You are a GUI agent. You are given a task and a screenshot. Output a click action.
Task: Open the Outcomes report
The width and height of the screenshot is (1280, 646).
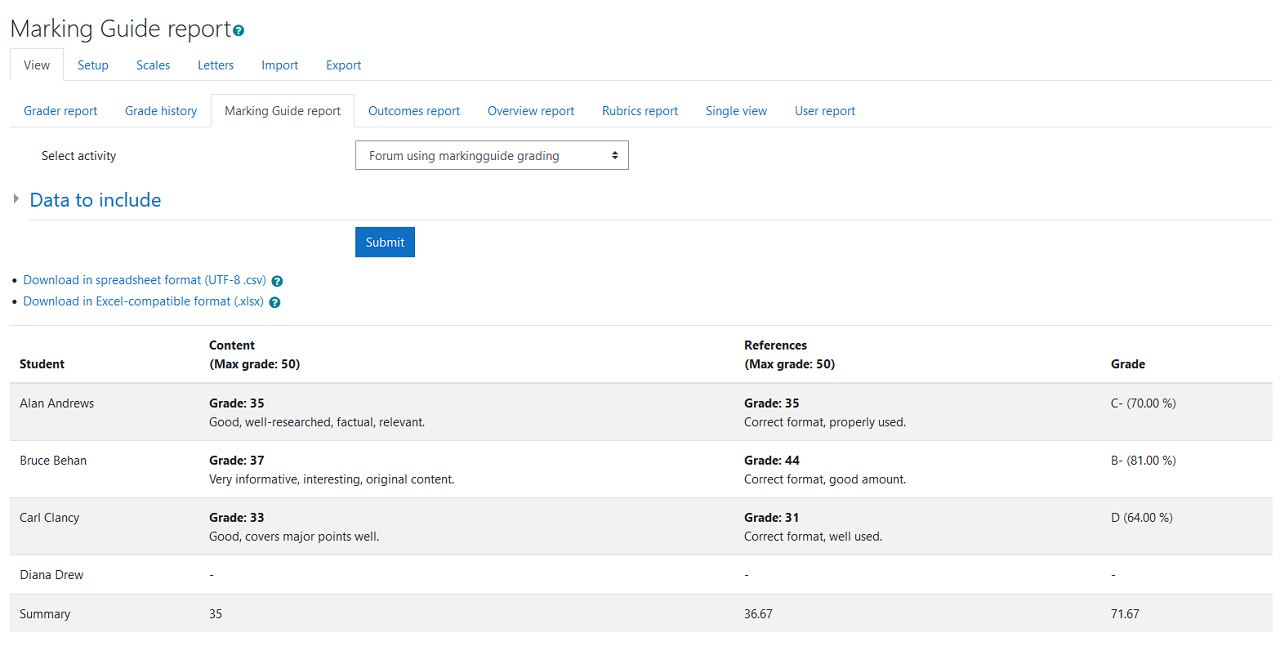coord(413,110)
